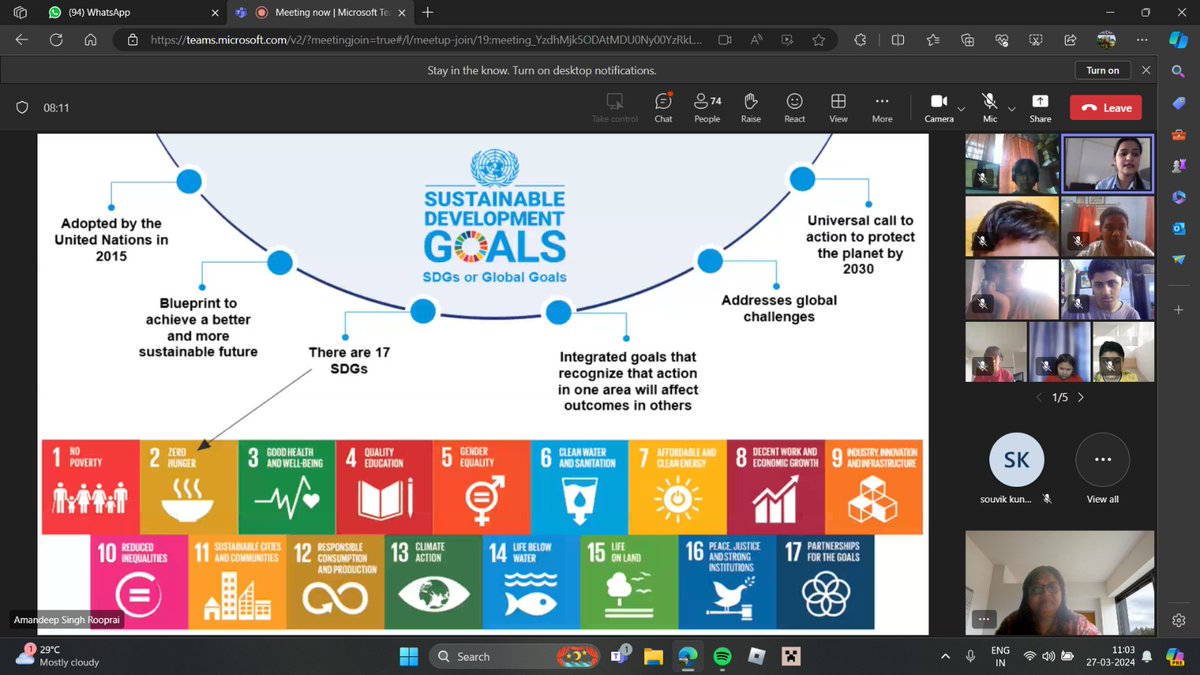Go back in the browser
The image size is (1200, 675).
click(24, 40)
